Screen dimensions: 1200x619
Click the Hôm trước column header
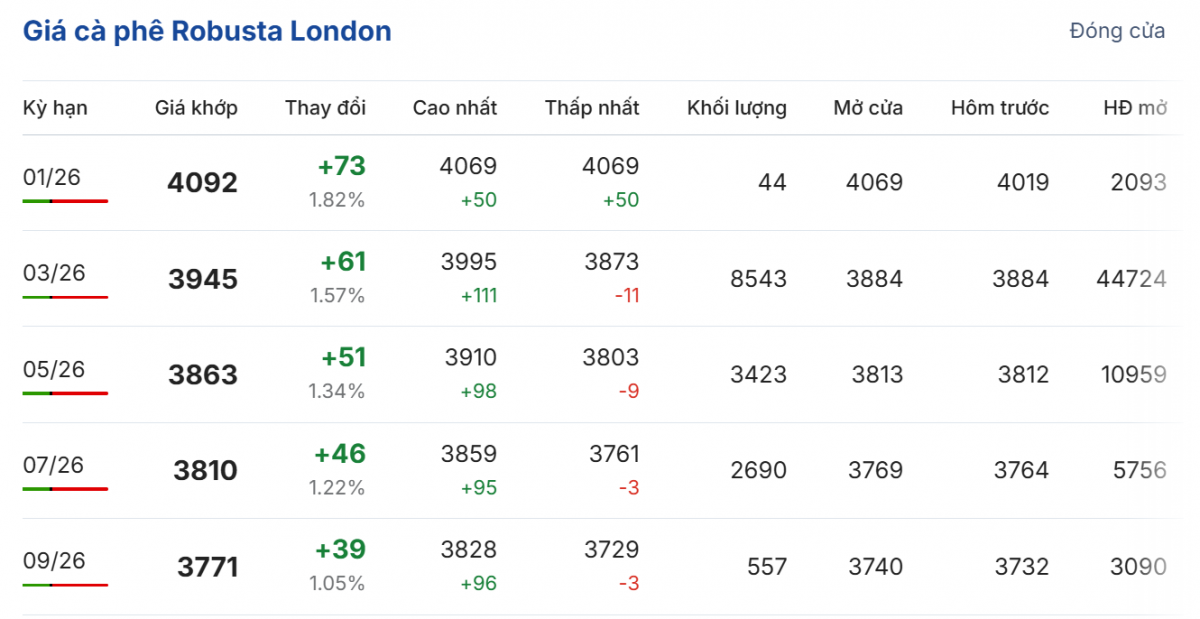click(1000, 108)
